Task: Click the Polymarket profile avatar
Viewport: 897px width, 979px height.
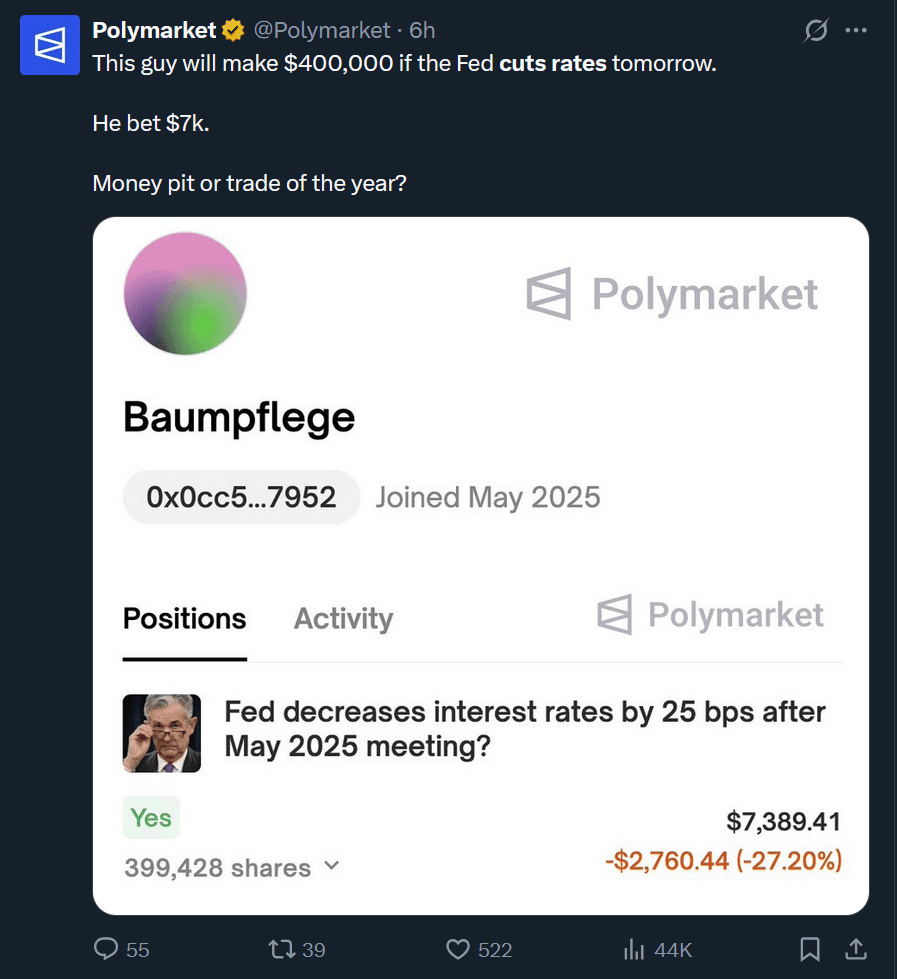Action: [50, 45]
